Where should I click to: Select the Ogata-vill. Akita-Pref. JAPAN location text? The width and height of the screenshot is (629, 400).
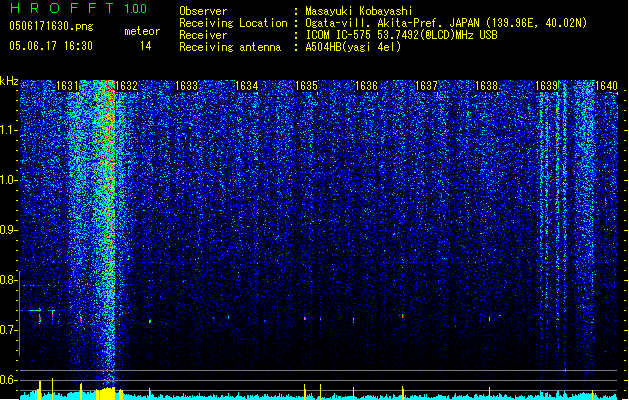pyautogui.click(x=446, y=23)
